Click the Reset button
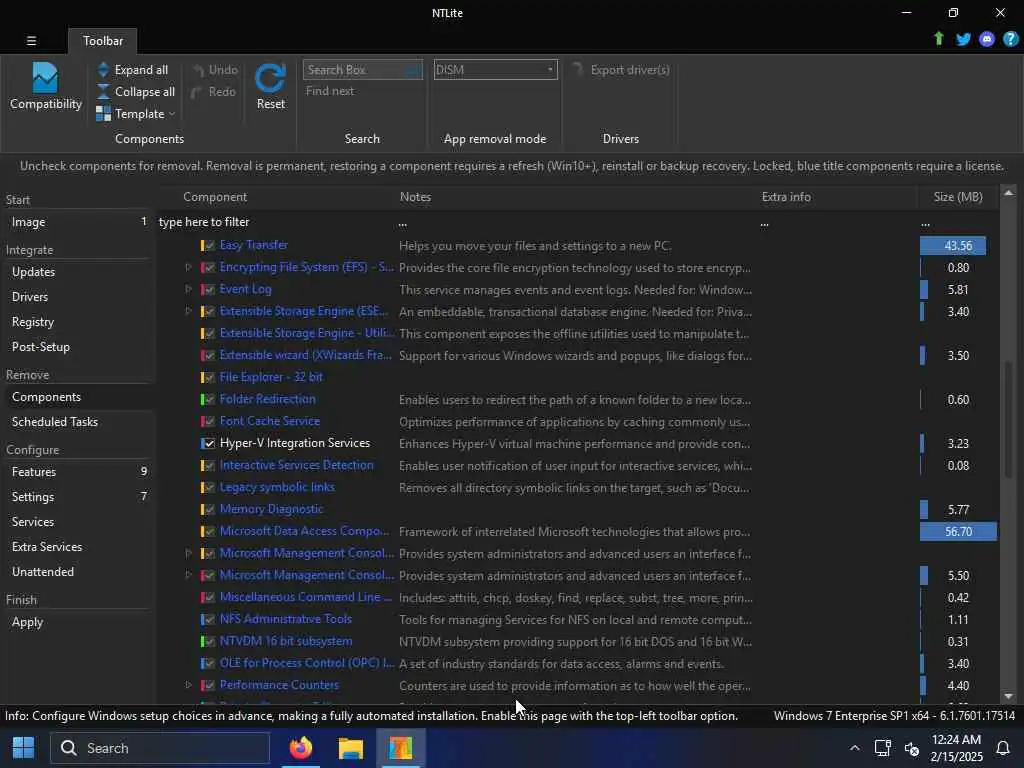This screenshot has width=1024, height=768. pyautogui.click(x=270, y=86)
